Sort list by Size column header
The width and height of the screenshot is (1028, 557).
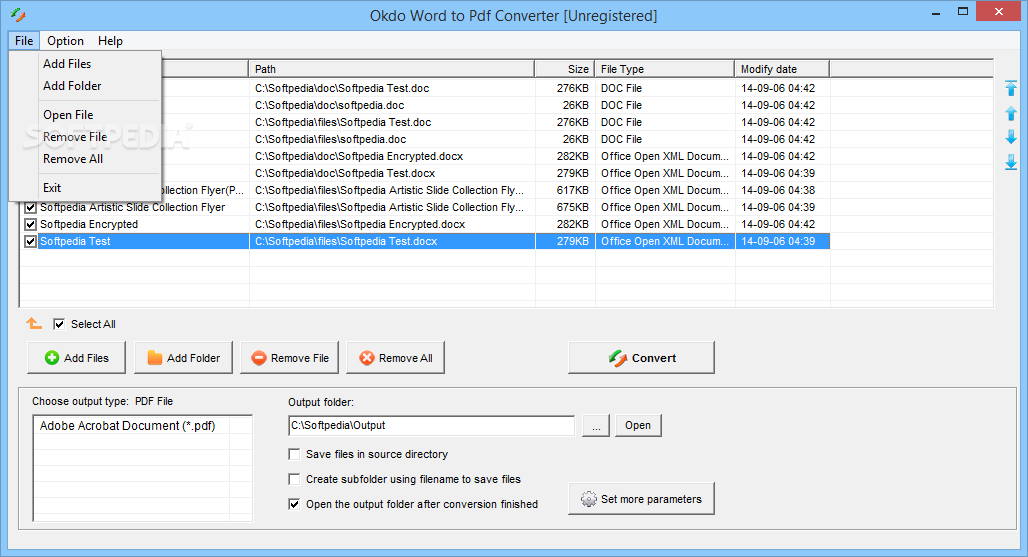tap(564, 69)
